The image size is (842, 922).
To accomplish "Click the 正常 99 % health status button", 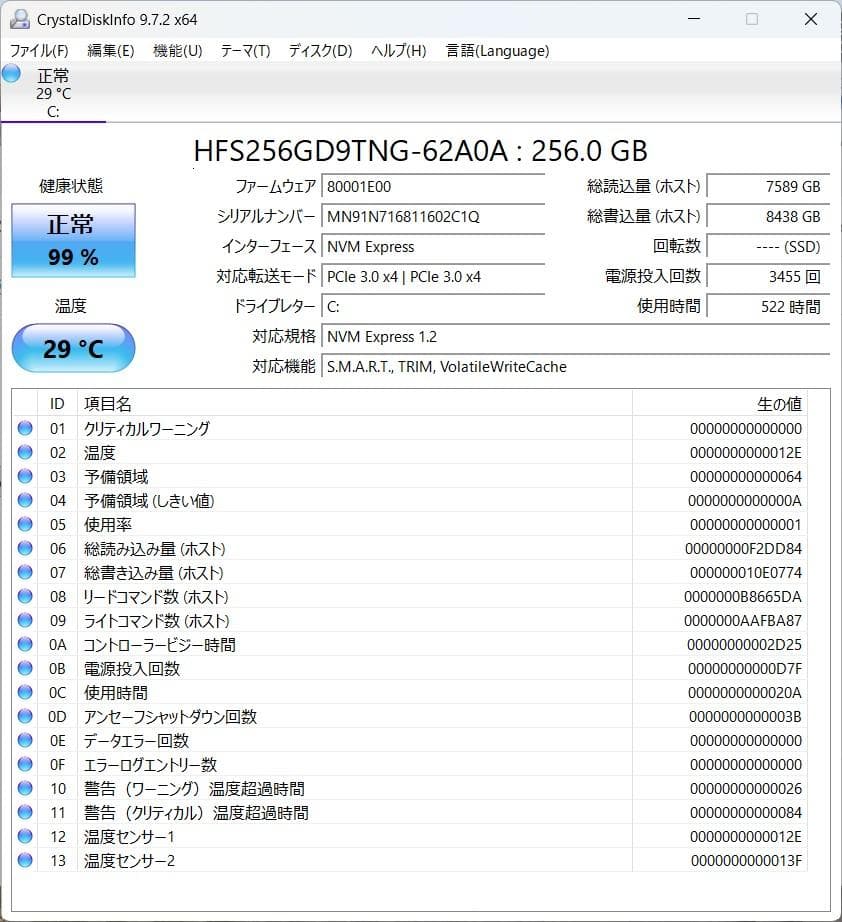I will [x=73, y=240].
